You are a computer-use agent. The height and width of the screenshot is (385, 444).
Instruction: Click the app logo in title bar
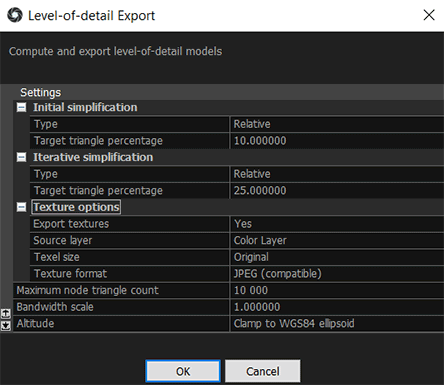[x=15, y=15]
